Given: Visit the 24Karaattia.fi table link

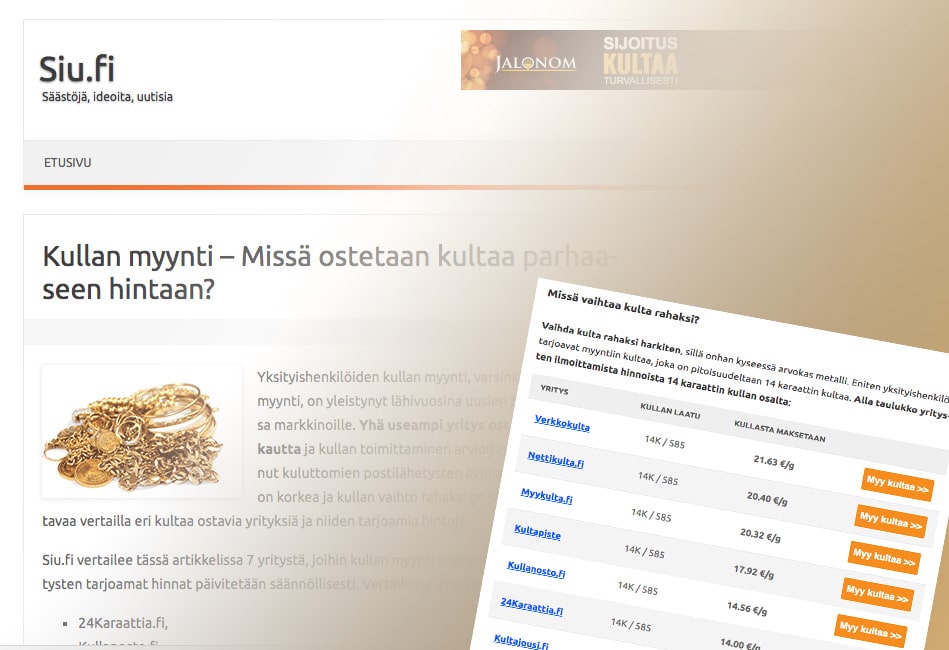Looking at the screenshot, I should pos(531,606).
